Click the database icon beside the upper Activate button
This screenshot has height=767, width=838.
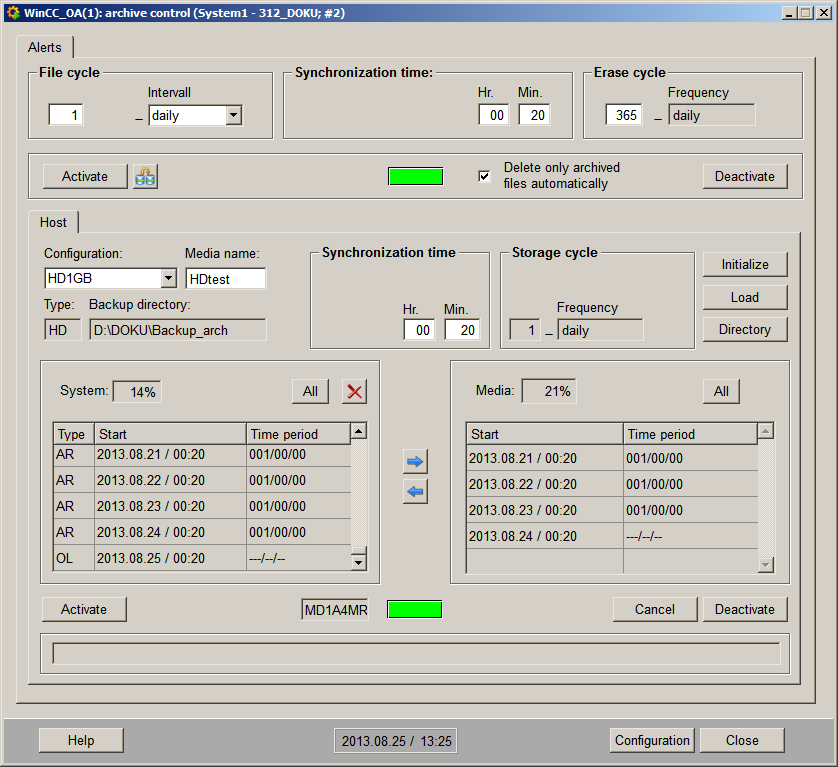(x=146, y=176)
